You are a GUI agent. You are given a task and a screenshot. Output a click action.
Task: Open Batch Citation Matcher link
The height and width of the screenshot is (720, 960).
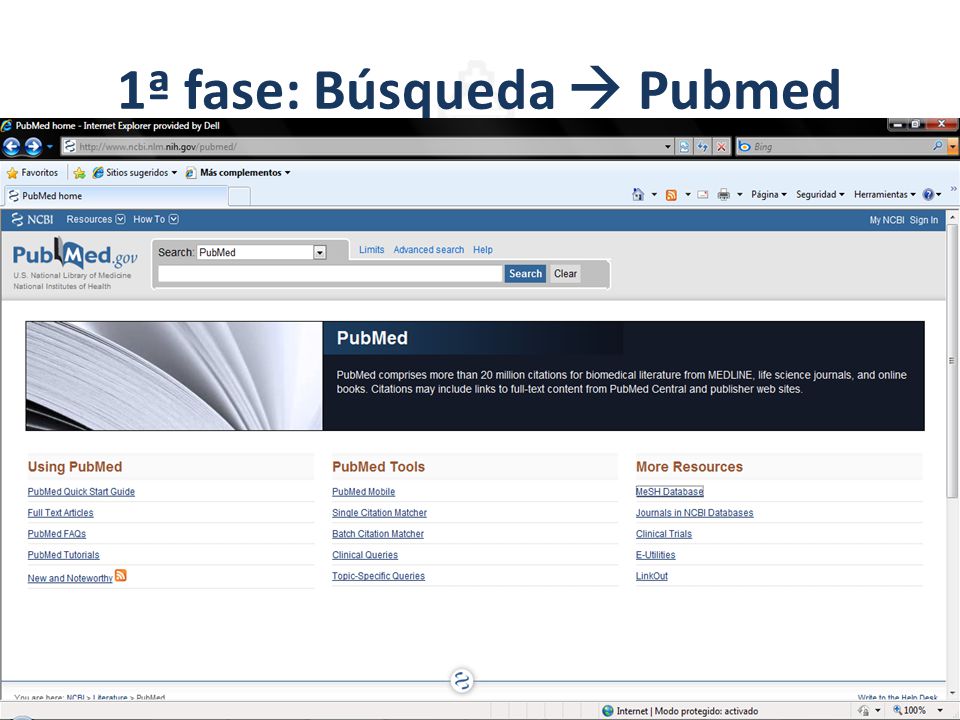[378, 534]
